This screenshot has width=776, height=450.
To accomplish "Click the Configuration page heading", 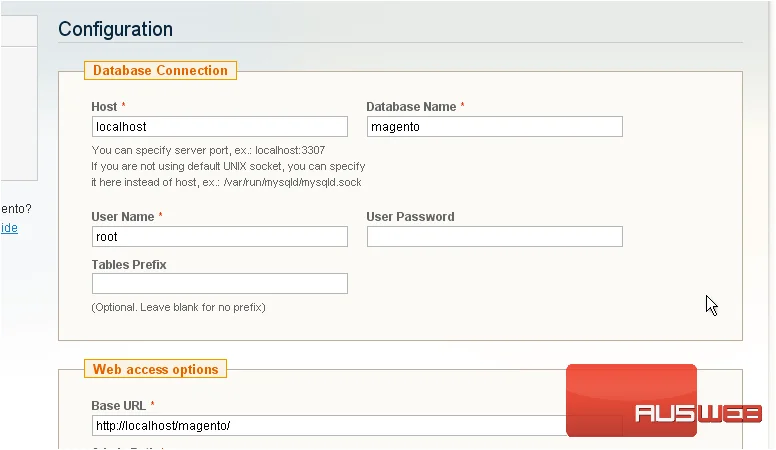I will pyautogui.click(x=115, y=29).
